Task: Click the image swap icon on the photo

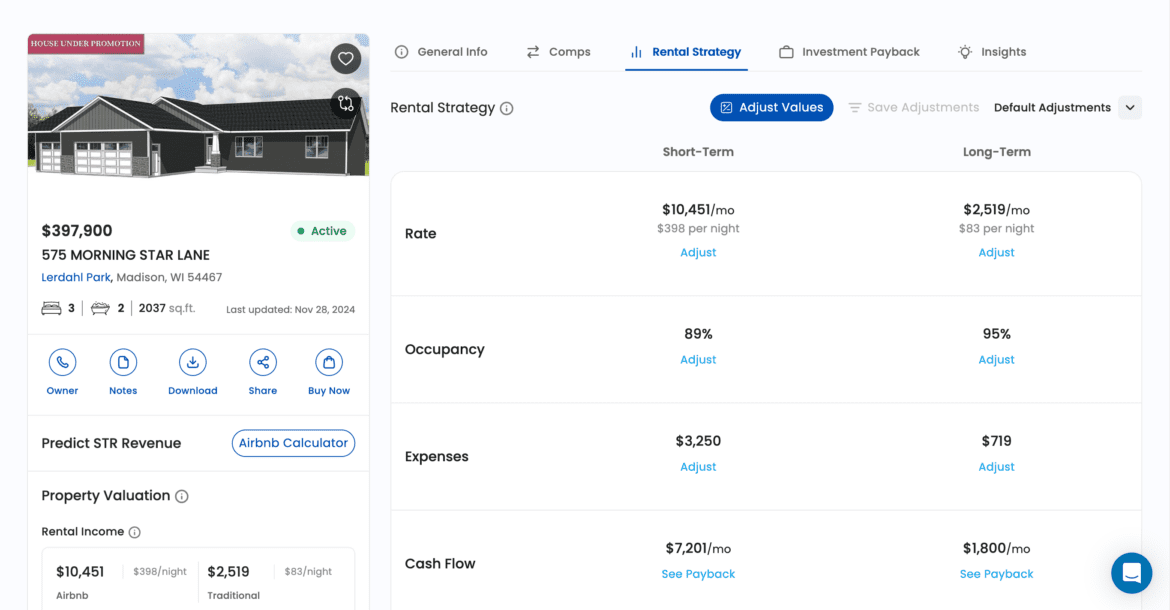Action: 345,103
